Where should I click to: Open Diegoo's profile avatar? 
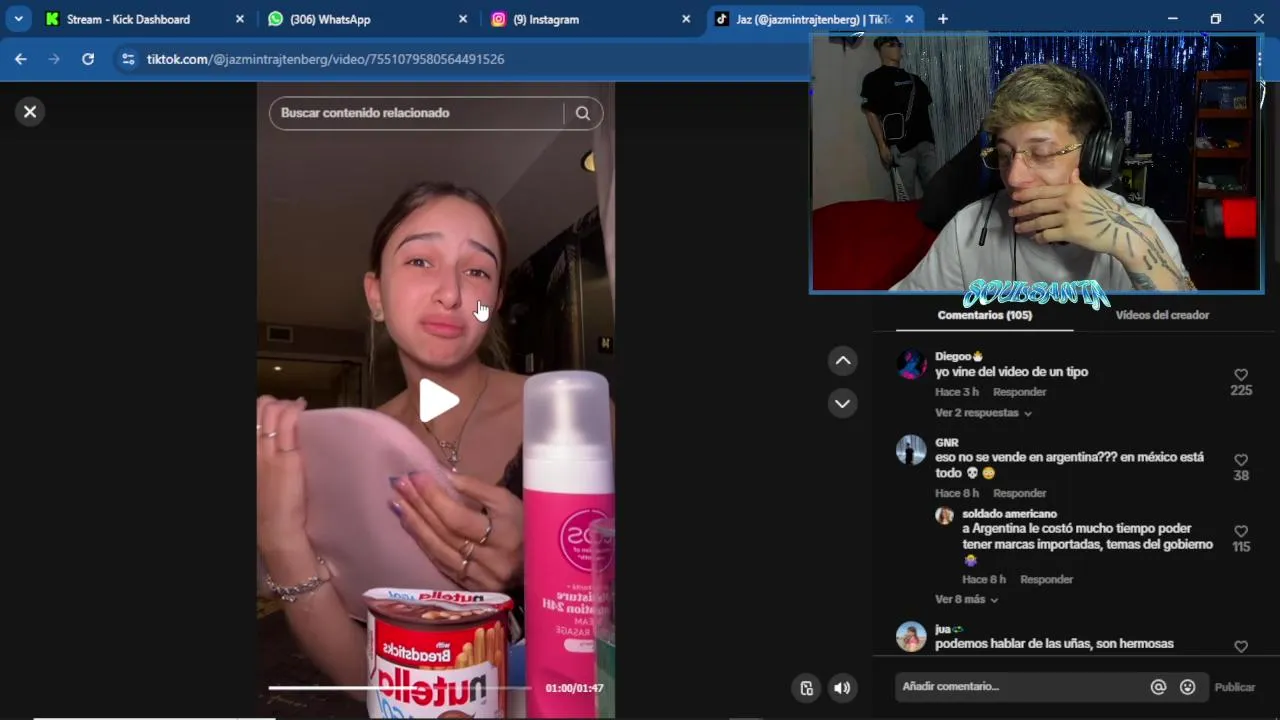911,364
